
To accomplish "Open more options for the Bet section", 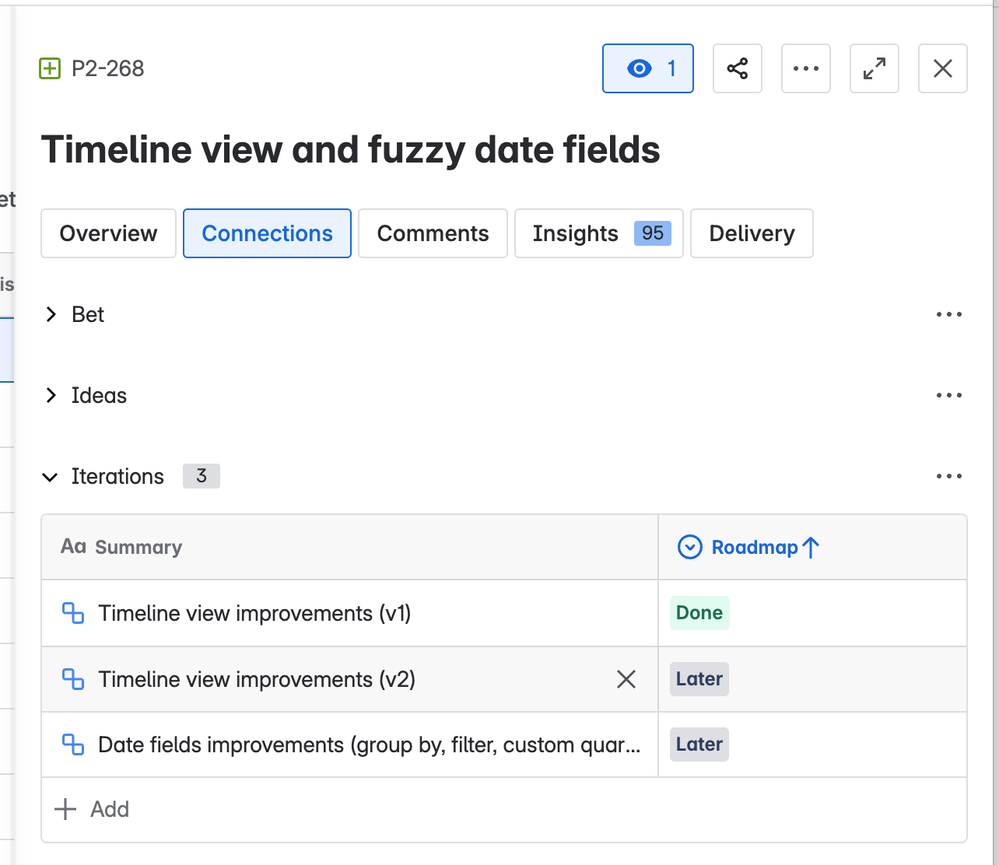I will point(948,315).
